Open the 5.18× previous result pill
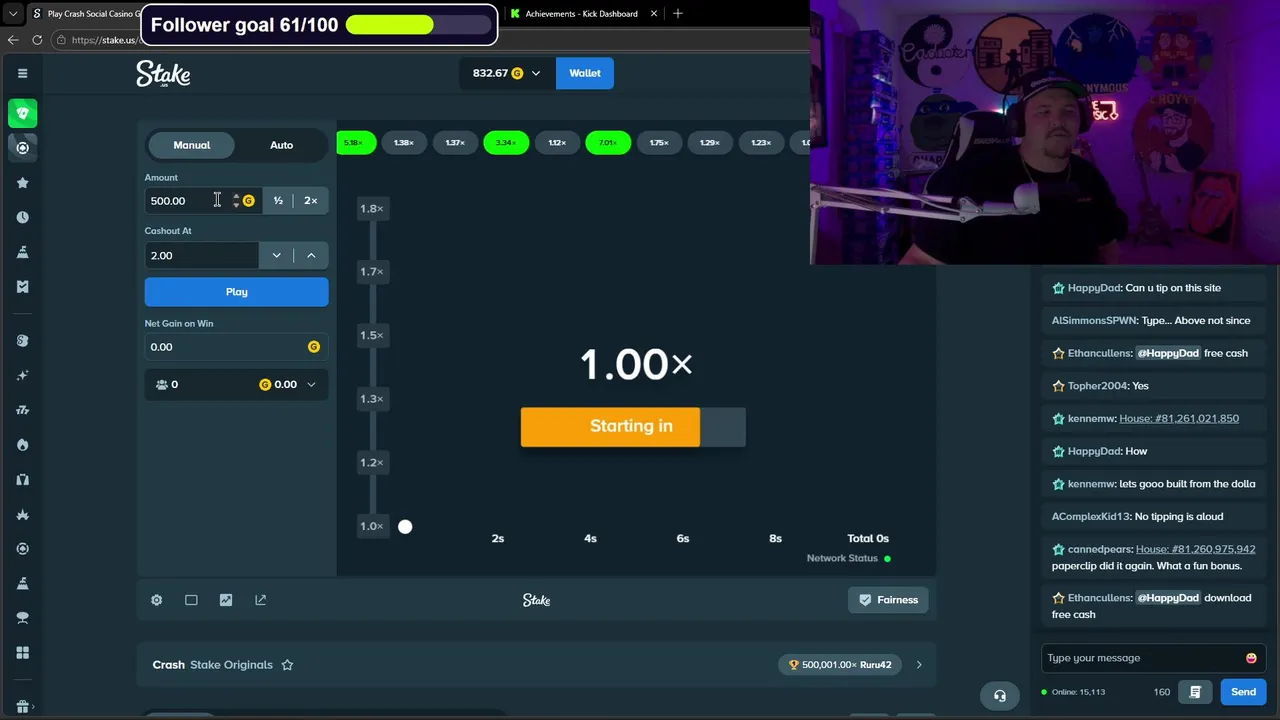This screenshot has height=720, width=1280. click(355, 143)
